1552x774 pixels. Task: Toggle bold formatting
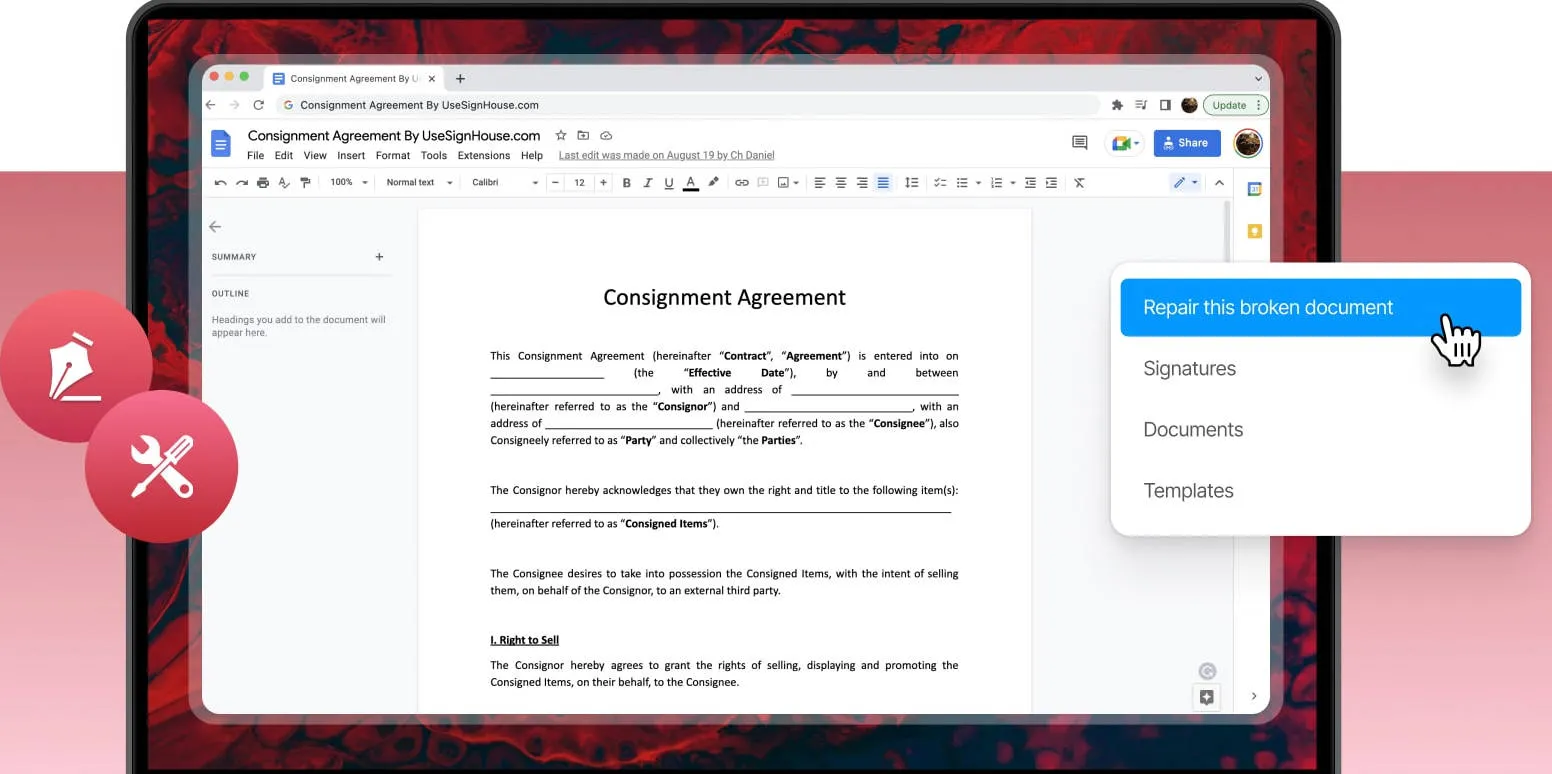627,183
